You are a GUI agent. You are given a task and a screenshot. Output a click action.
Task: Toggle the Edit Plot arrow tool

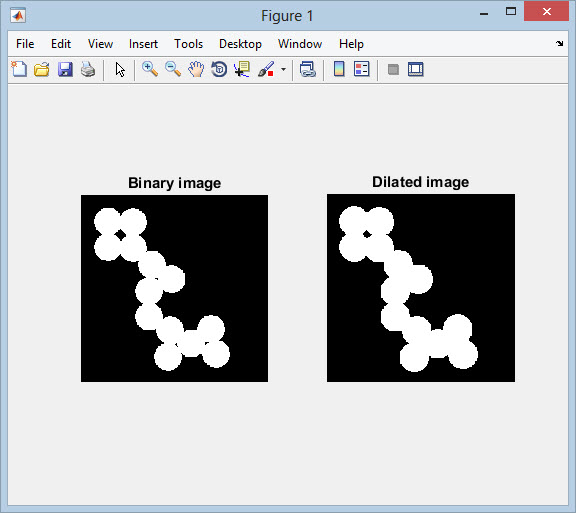pos(120,69)
